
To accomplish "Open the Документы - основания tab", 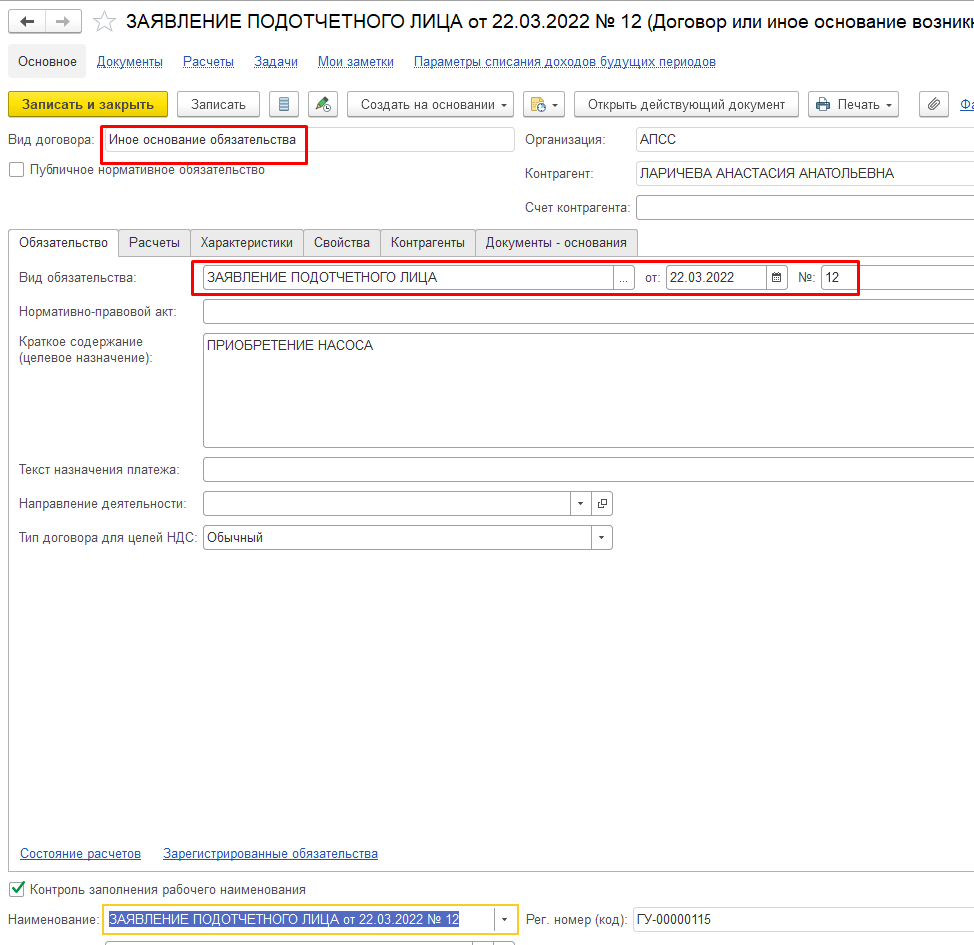I will pos(556,242).
